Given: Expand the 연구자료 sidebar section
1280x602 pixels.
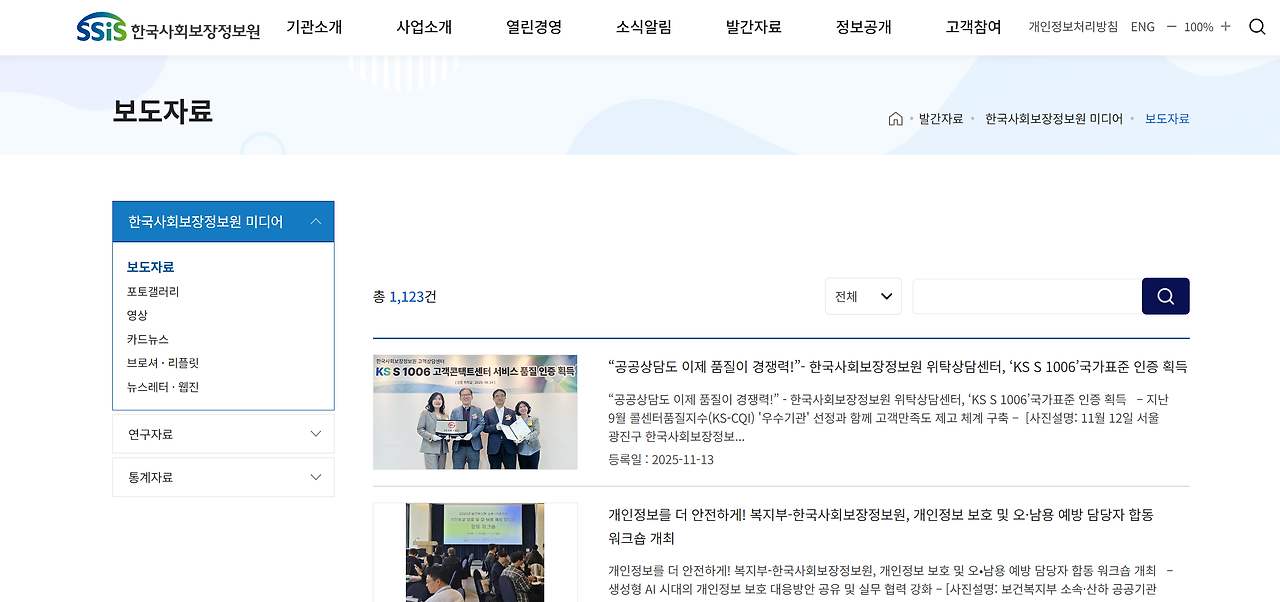Looking at the screenshot, I should click(223, 434).
